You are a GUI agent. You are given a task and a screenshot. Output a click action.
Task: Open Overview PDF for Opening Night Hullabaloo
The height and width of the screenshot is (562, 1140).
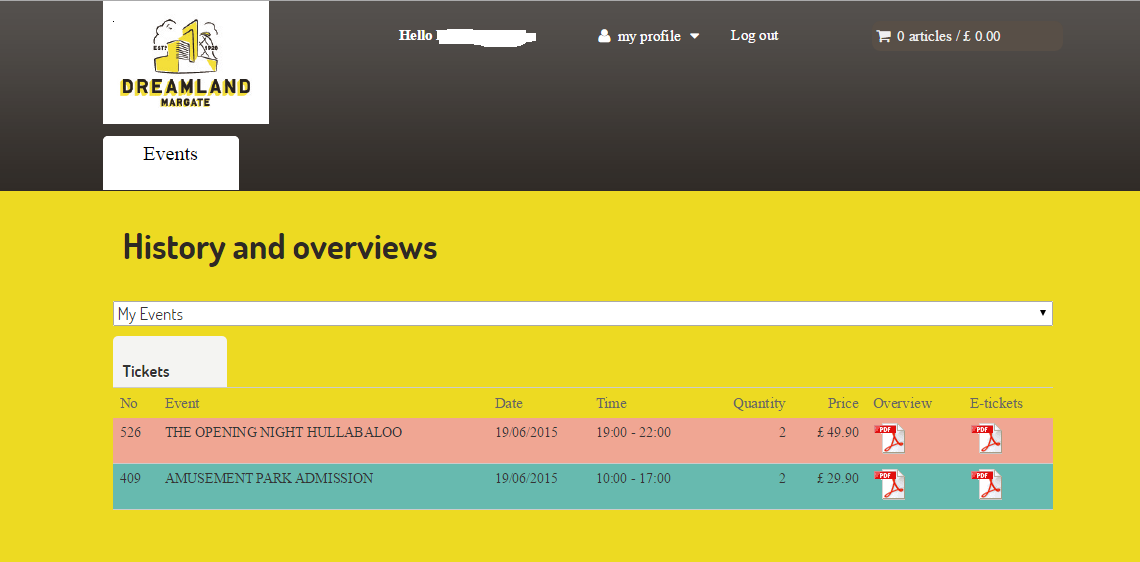(x=889, y=438)
